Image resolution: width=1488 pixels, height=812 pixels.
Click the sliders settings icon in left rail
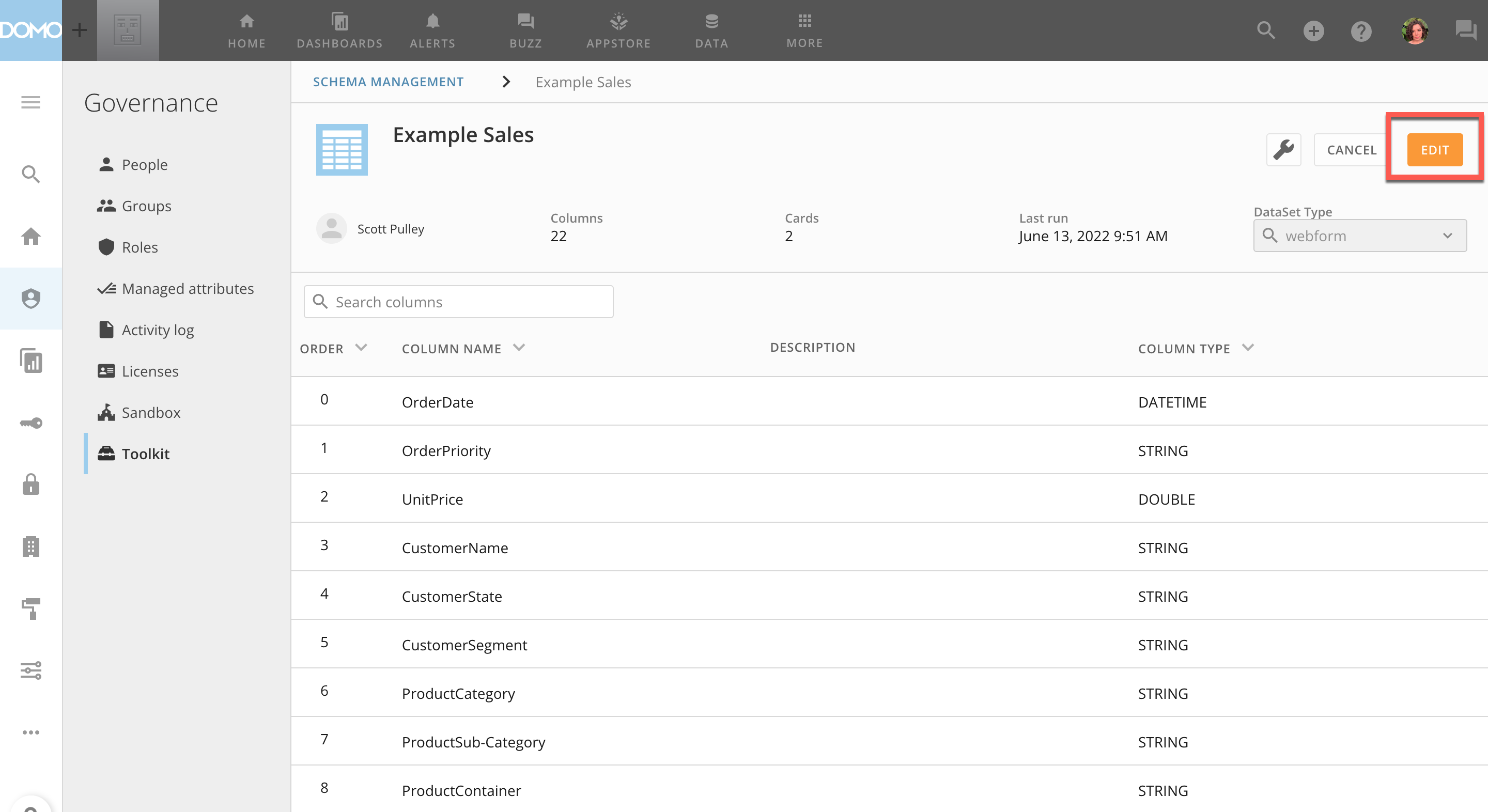(30, 670)
